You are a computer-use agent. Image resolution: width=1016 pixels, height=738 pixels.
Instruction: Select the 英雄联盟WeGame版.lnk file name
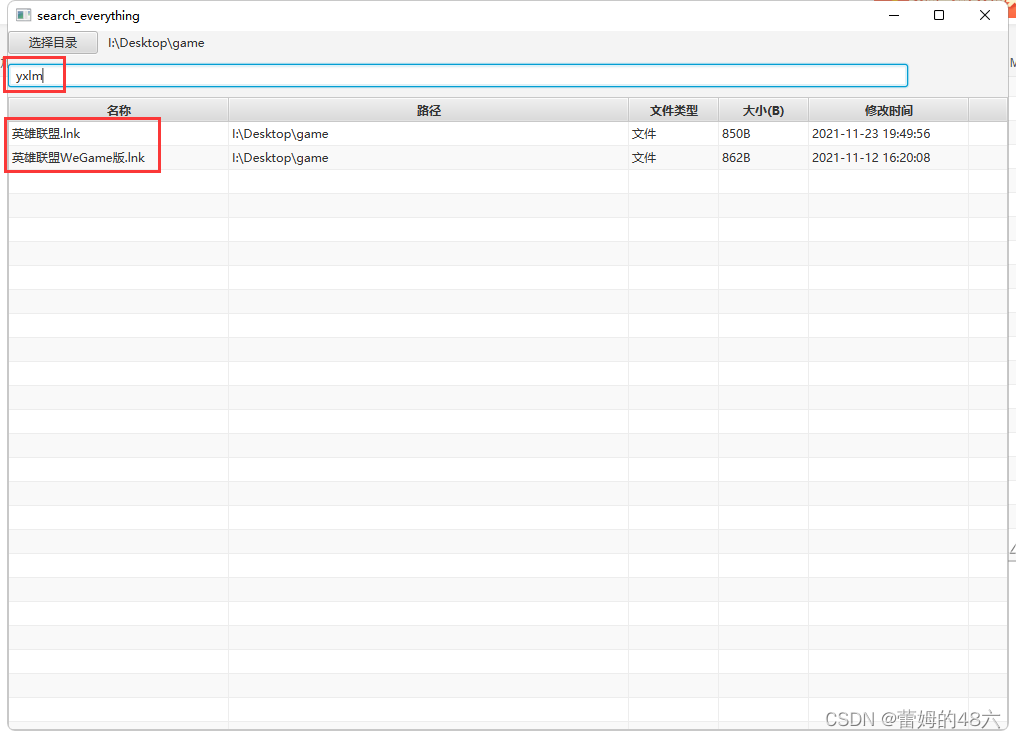click(78, 158)
